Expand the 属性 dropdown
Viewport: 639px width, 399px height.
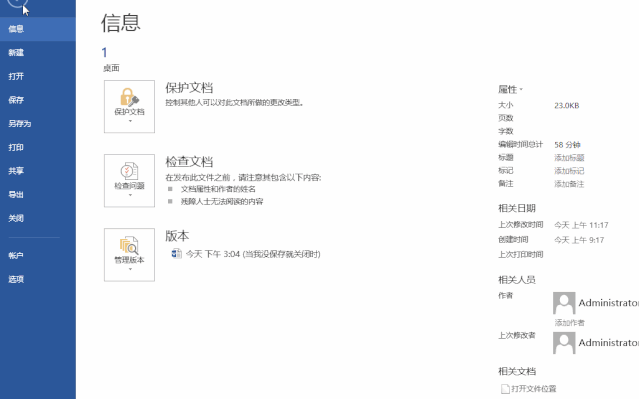point(510,89)
